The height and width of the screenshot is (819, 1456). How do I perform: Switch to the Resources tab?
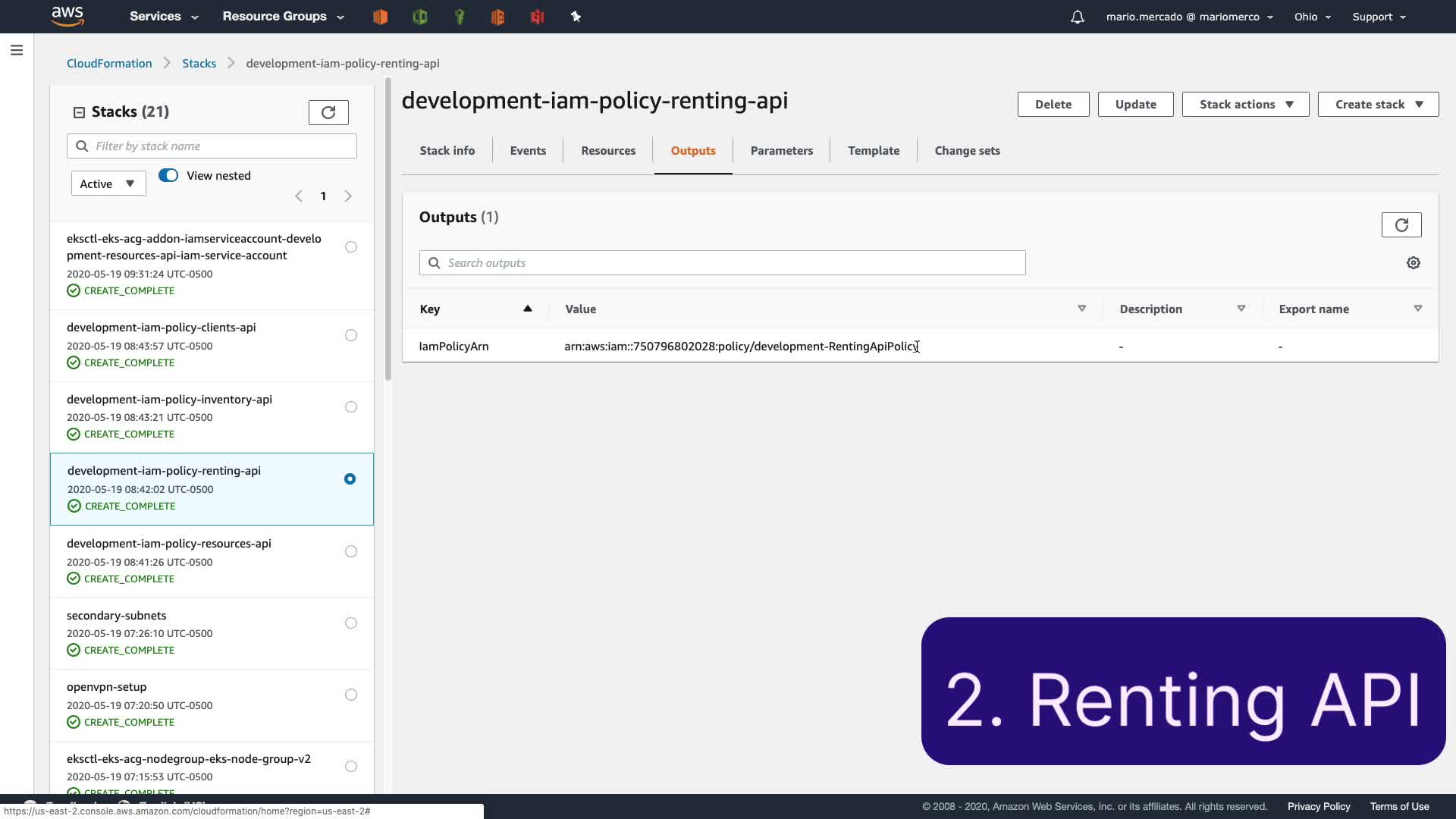point(607,151)
